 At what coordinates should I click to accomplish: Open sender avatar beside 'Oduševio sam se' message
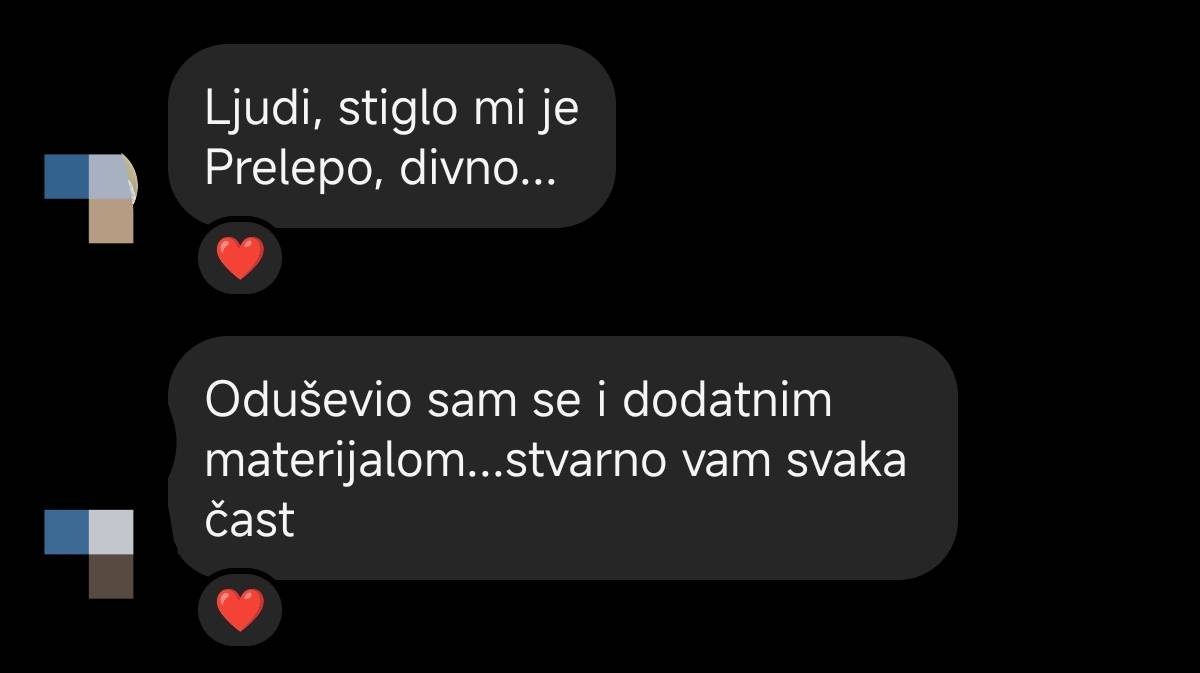[89, 553]
